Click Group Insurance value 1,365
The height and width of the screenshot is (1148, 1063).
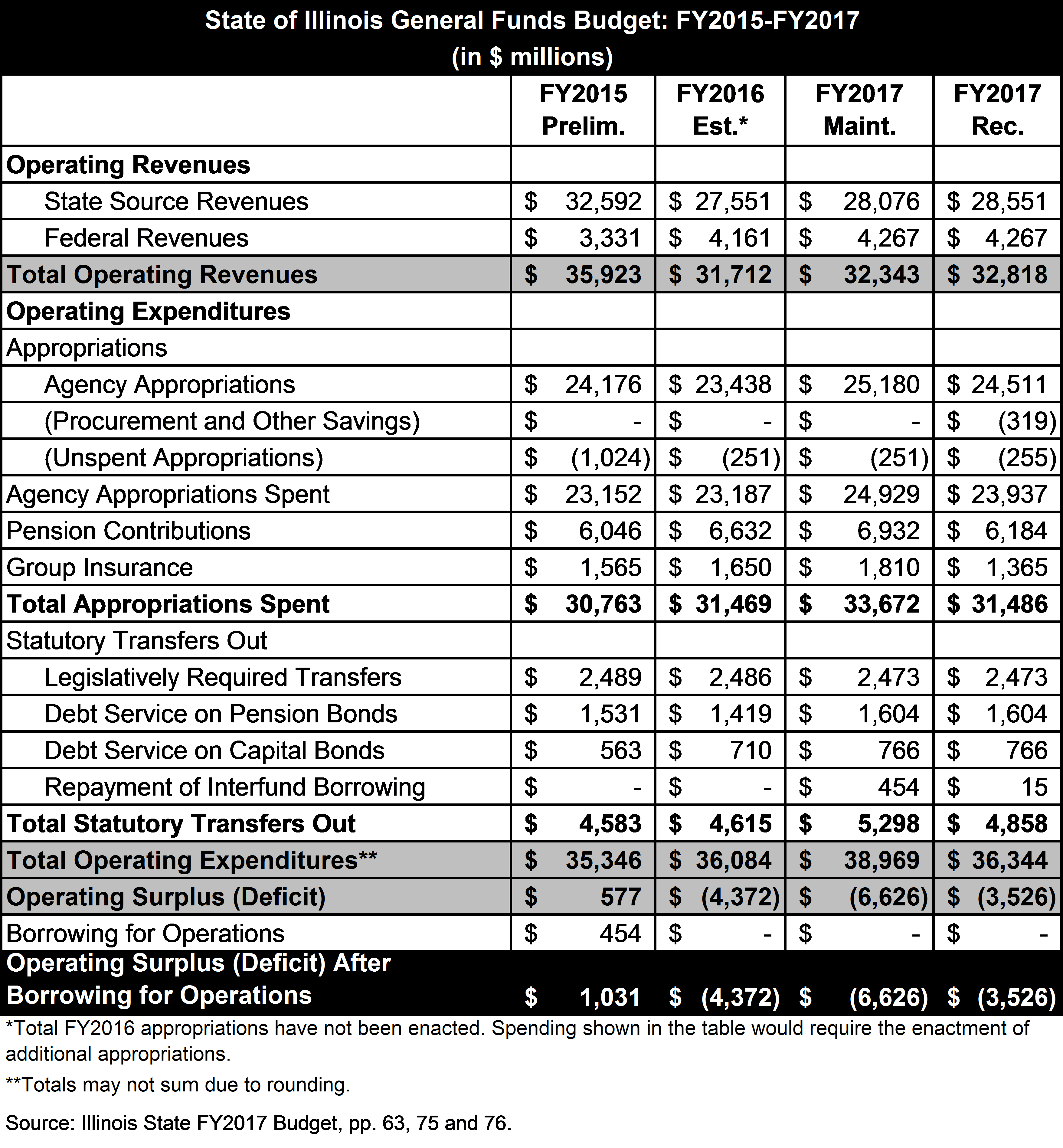(1016, 568)
